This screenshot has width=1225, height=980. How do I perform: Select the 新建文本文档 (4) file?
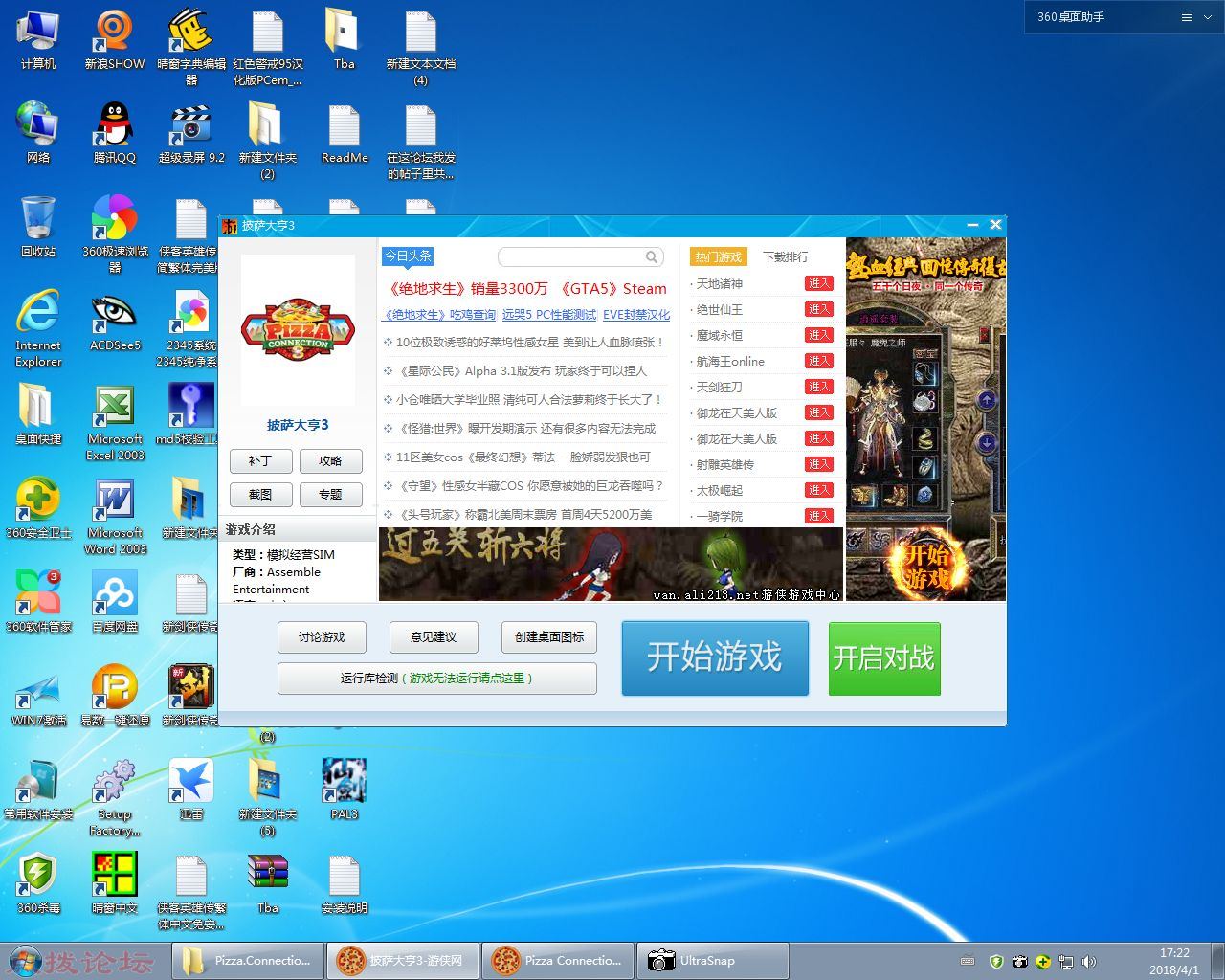coord(420,48)
